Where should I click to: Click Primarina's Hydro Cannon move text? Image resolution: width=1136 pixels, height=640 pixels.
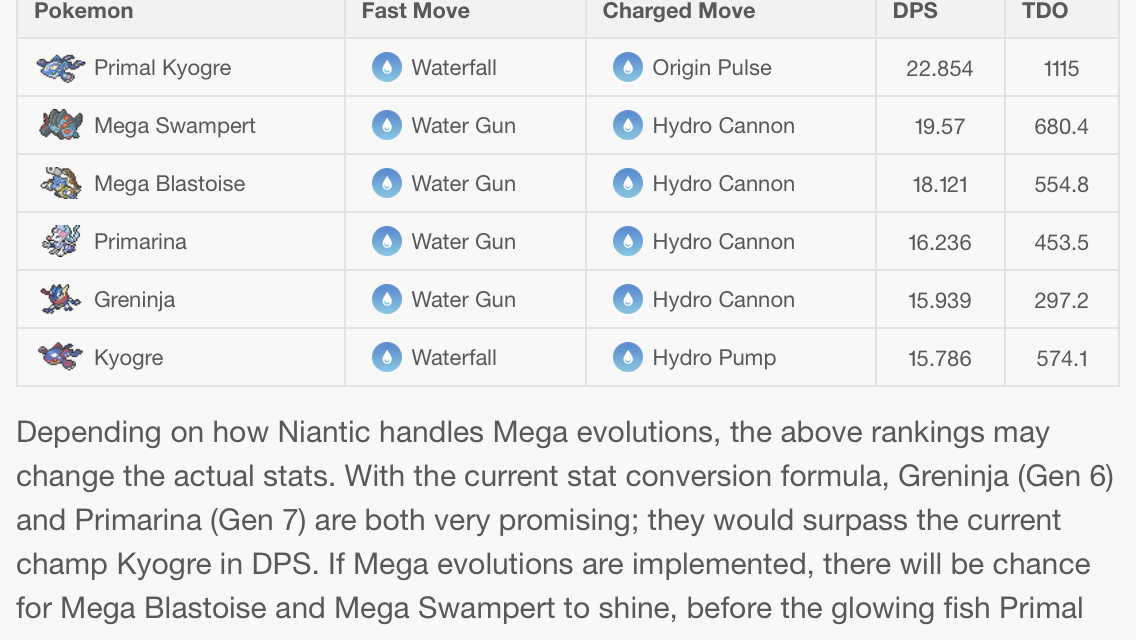click(x=723, y=242)
